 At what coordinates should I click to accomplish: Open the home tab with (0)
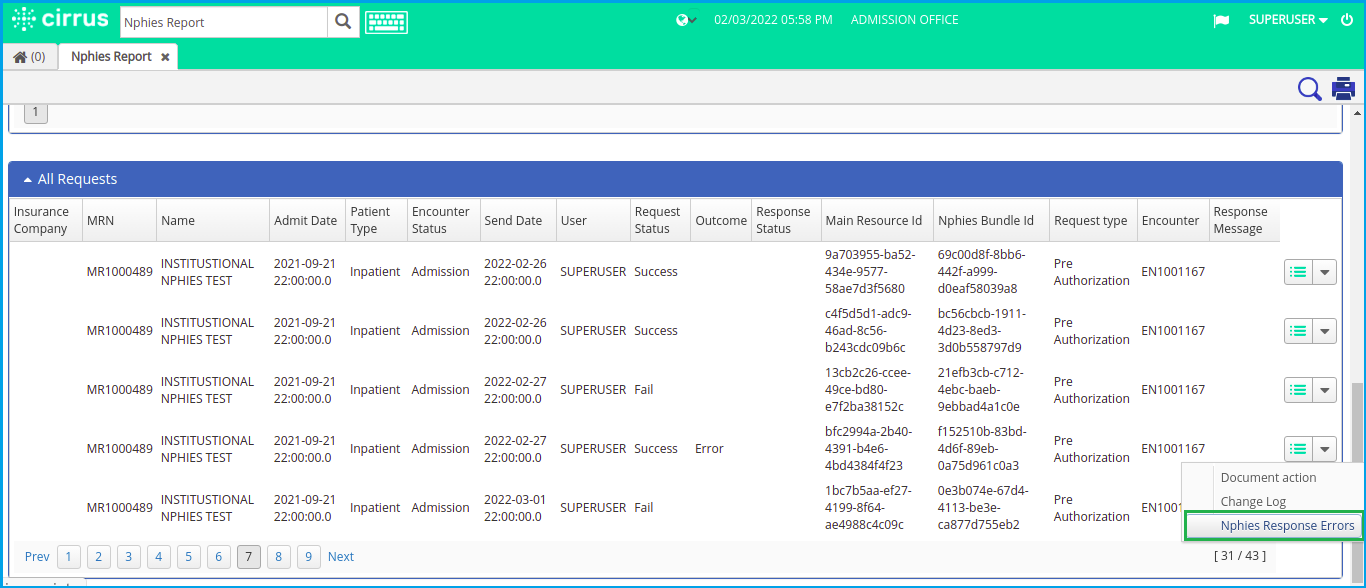(x=29, y=57)
